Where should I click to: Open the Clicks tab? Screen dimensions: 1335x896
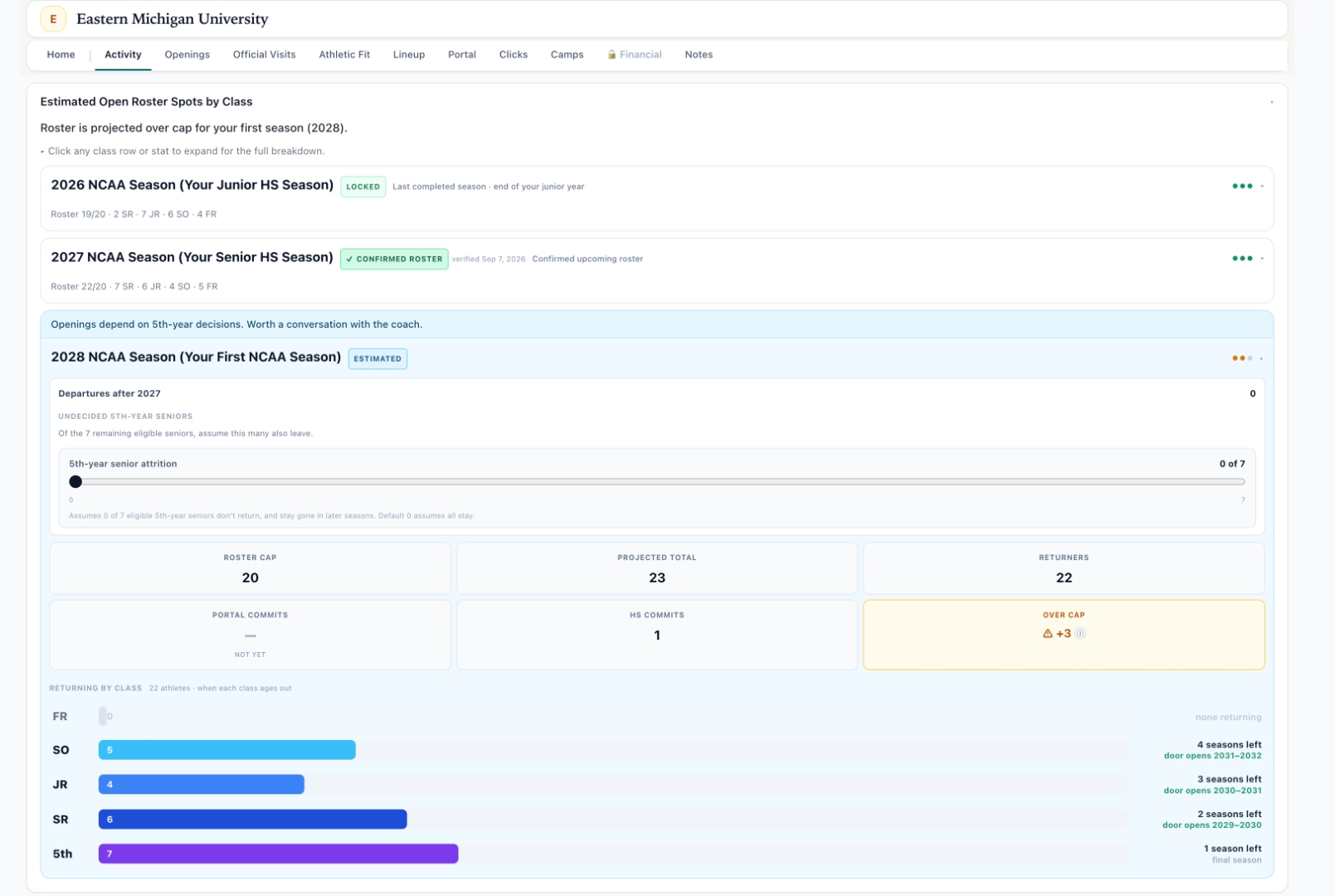tap(513, 55)
